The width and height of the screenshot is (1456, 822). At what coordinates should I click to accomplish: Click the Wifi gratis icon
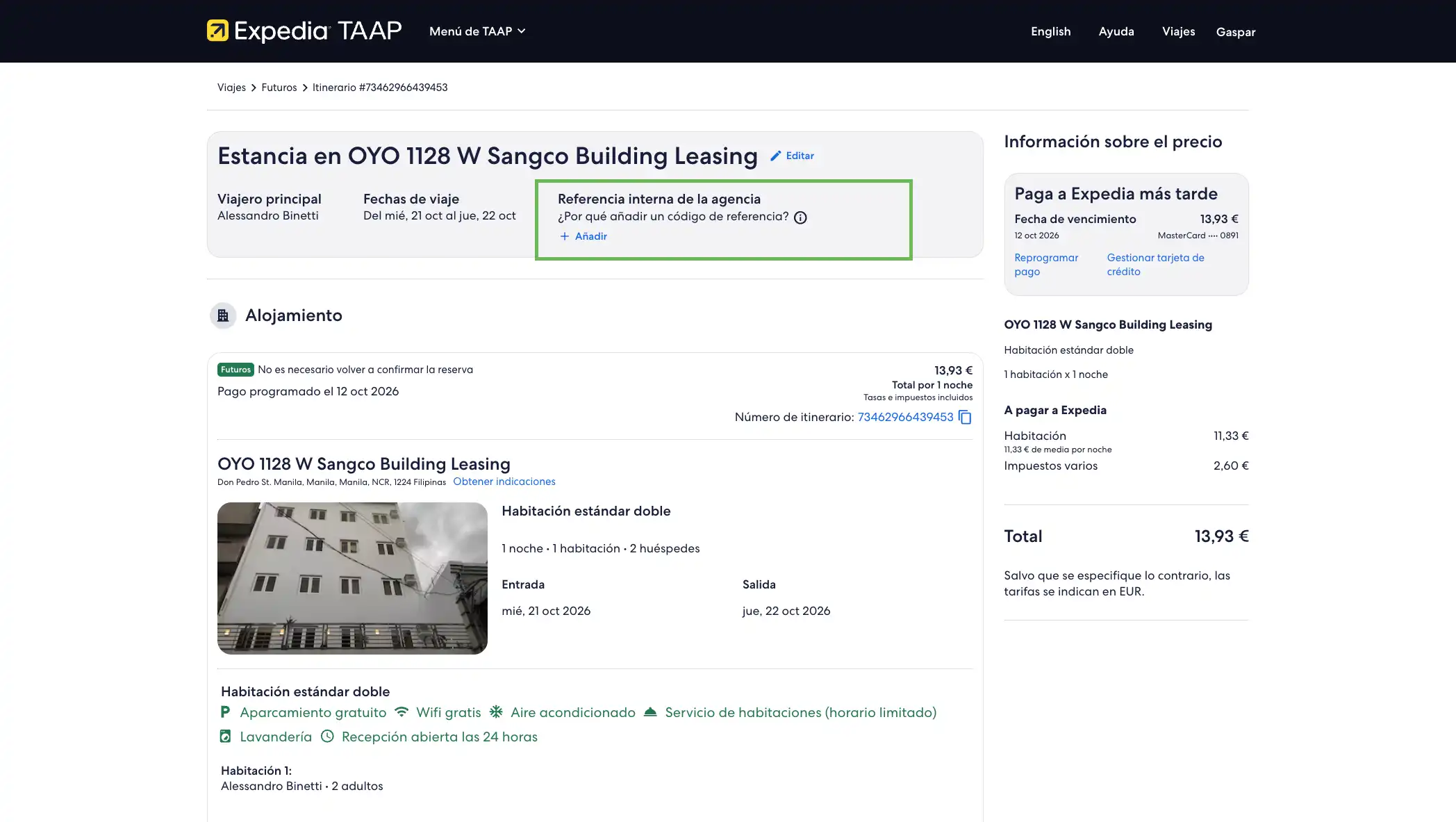pos(402,712)
